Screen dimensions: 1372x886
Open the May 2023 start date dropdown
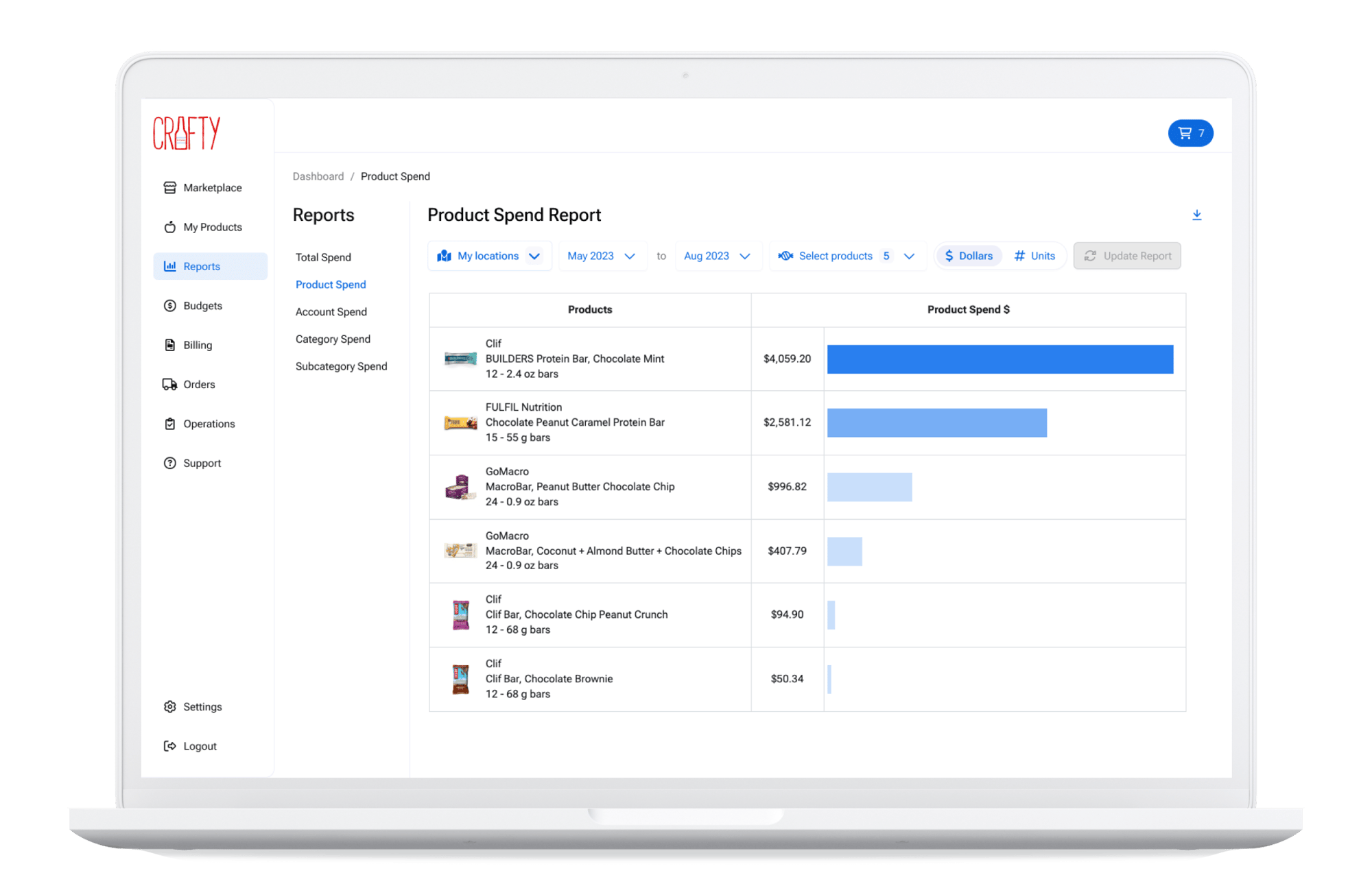[602, 256]
